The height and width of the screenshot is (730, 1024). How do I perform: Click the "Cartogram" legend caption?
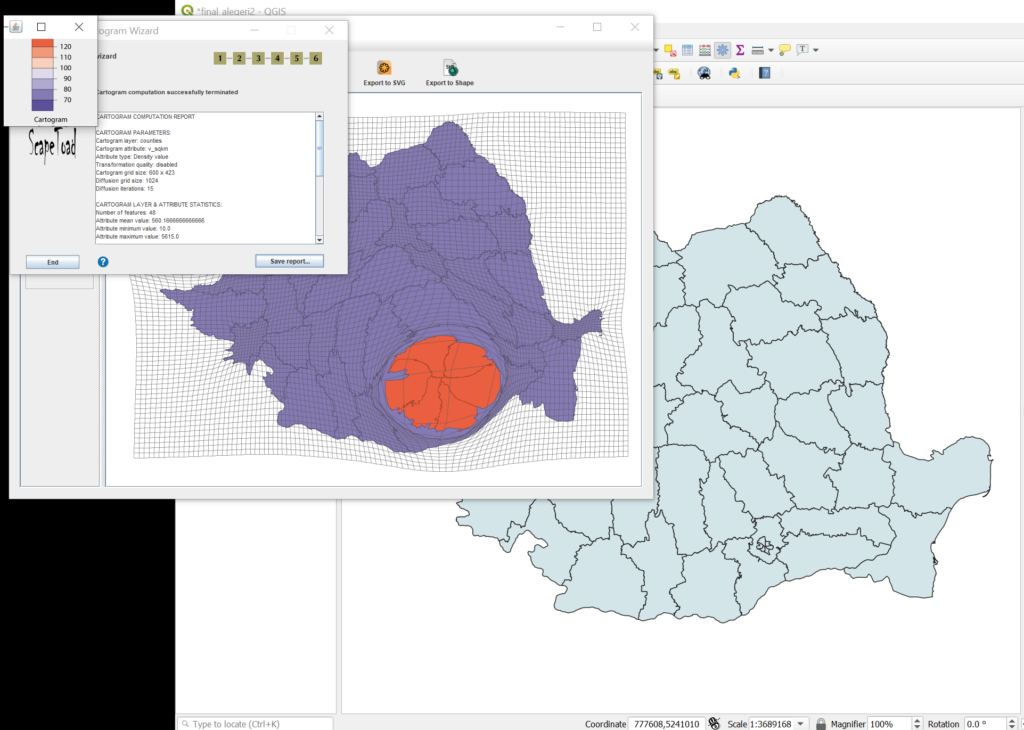click(50, 119)
